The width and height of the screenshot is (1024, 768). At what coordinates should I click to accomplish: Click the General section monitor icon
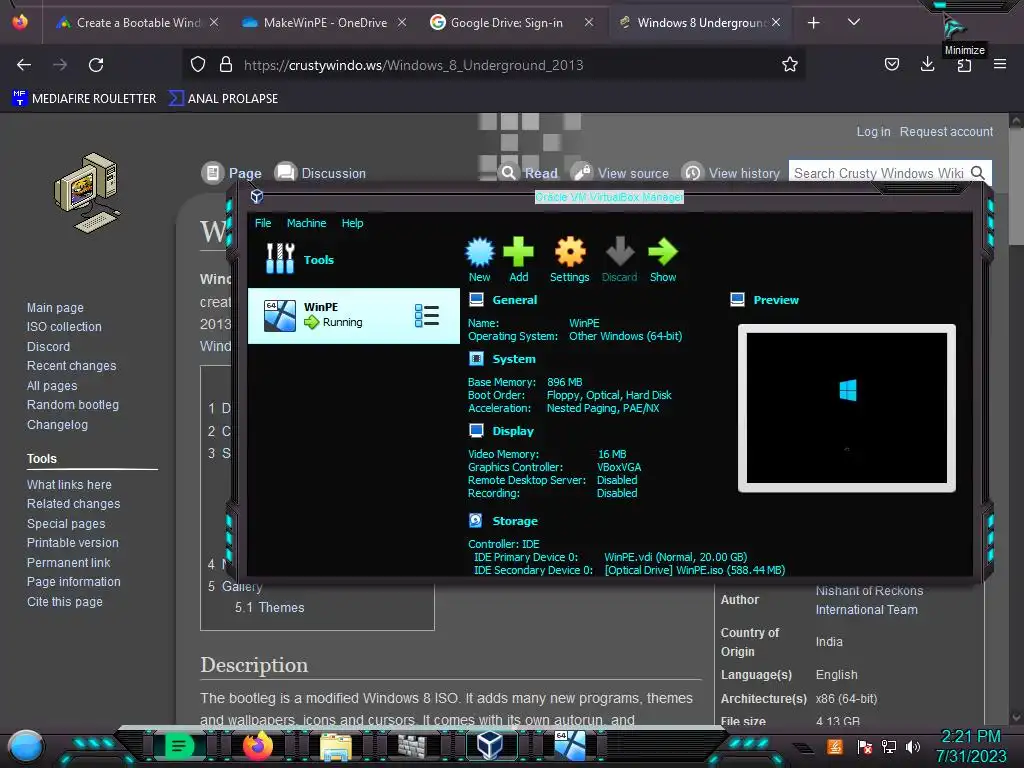pyautogui.click(x=477, y=300)
